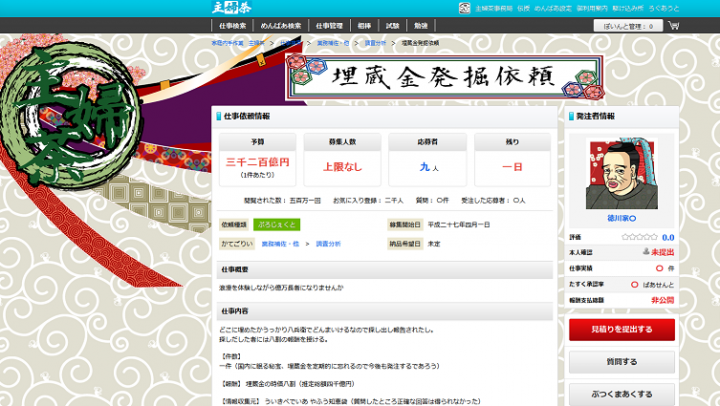720x406 pixels.
Task: Click the ぶつくまあくする button
Action: tap(622, 394)
